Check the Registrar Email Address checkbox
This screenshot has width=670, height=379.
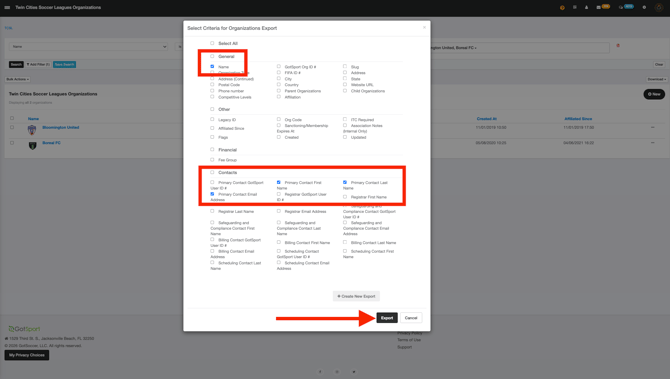279,211
